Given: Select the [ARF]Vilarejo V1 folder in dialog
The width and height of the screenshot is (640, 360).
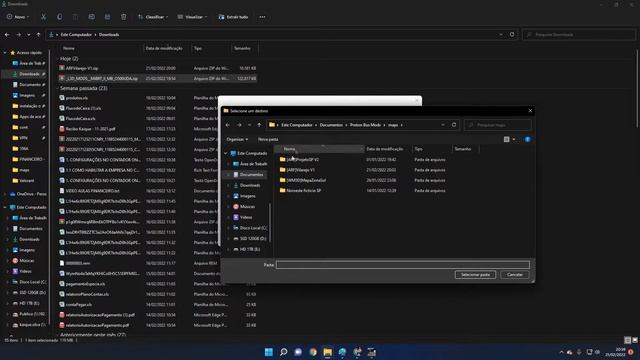Looking at the screenshot, I should point(300,170).
